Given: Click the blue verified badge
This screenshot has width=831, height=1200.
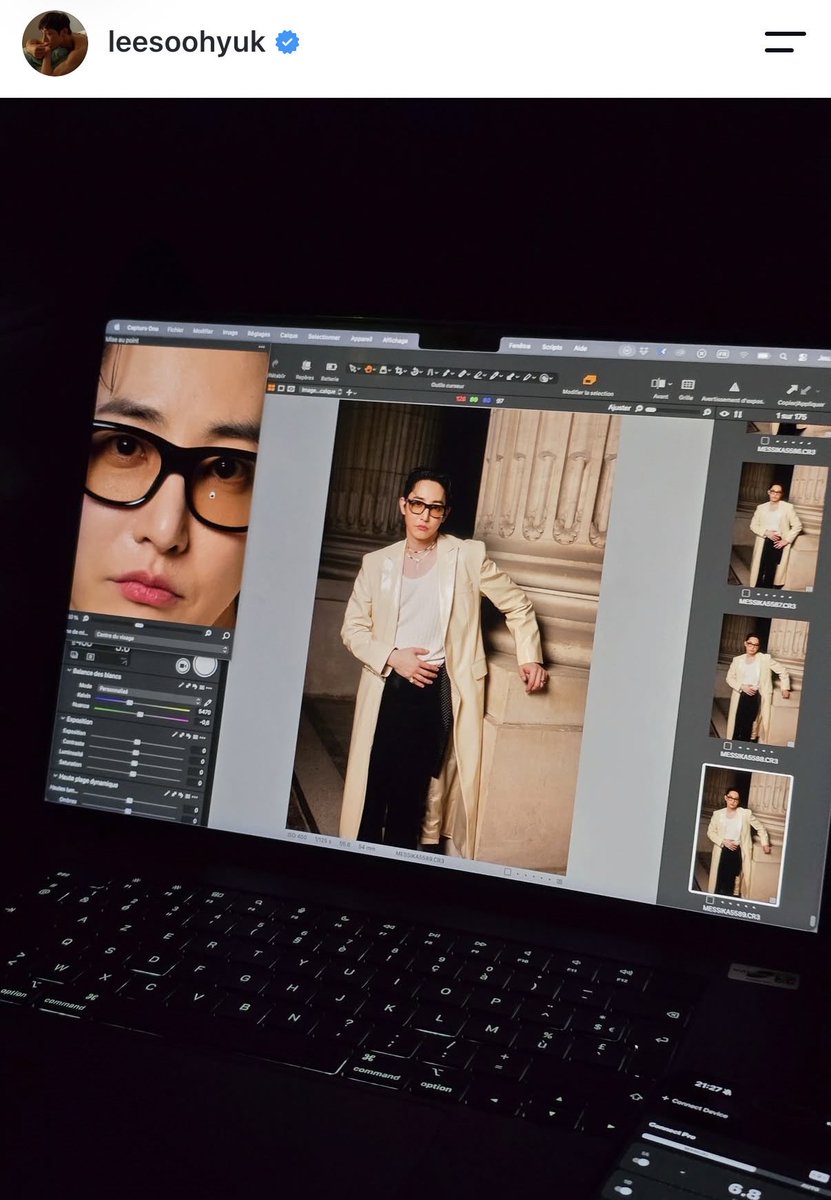Looking at the screenshot, I should pyautogui.click(x=287, y=42).
